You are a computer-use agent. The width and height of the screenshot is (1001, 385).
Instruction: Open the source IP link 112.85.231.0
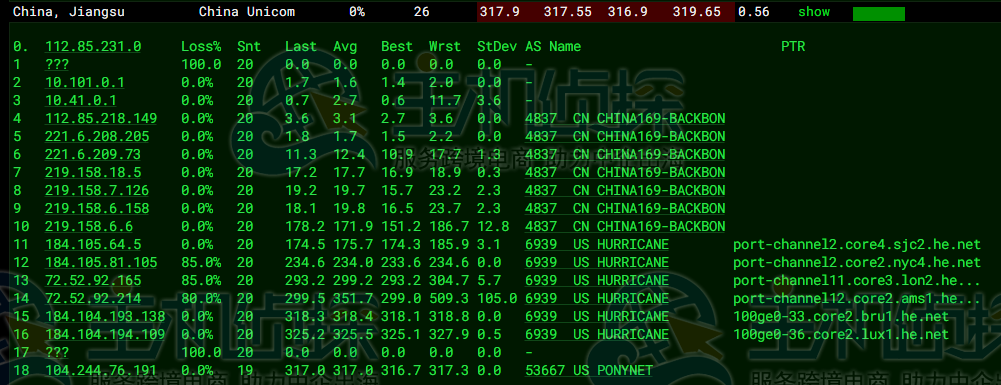93,47
